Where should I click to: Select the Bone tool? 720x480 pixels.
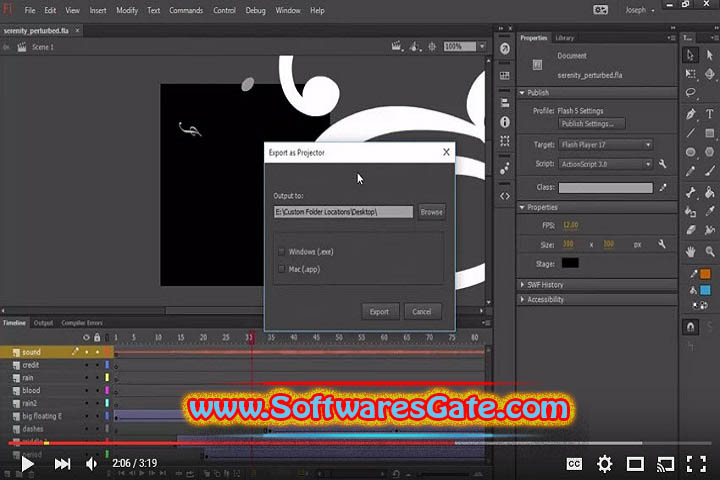(690, 192)
